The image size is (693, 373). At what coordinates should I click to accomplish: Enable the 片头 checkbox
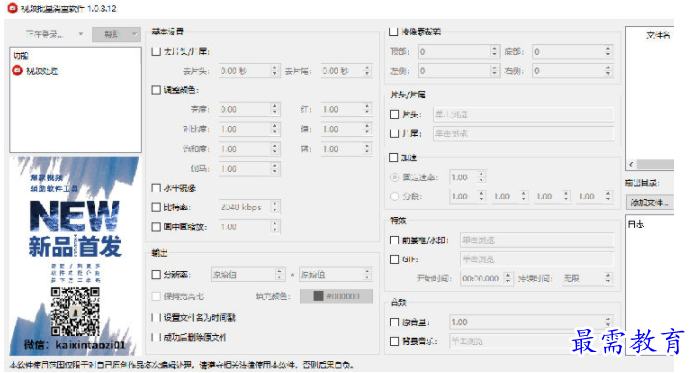(394, 114)
